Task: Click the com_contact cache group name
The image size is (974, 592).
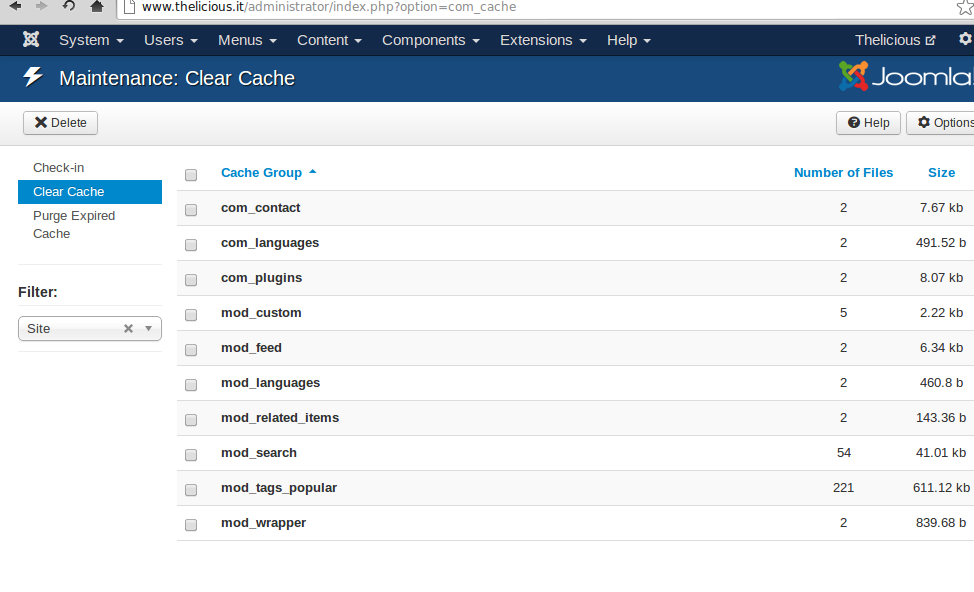Action: pos(260,208)
